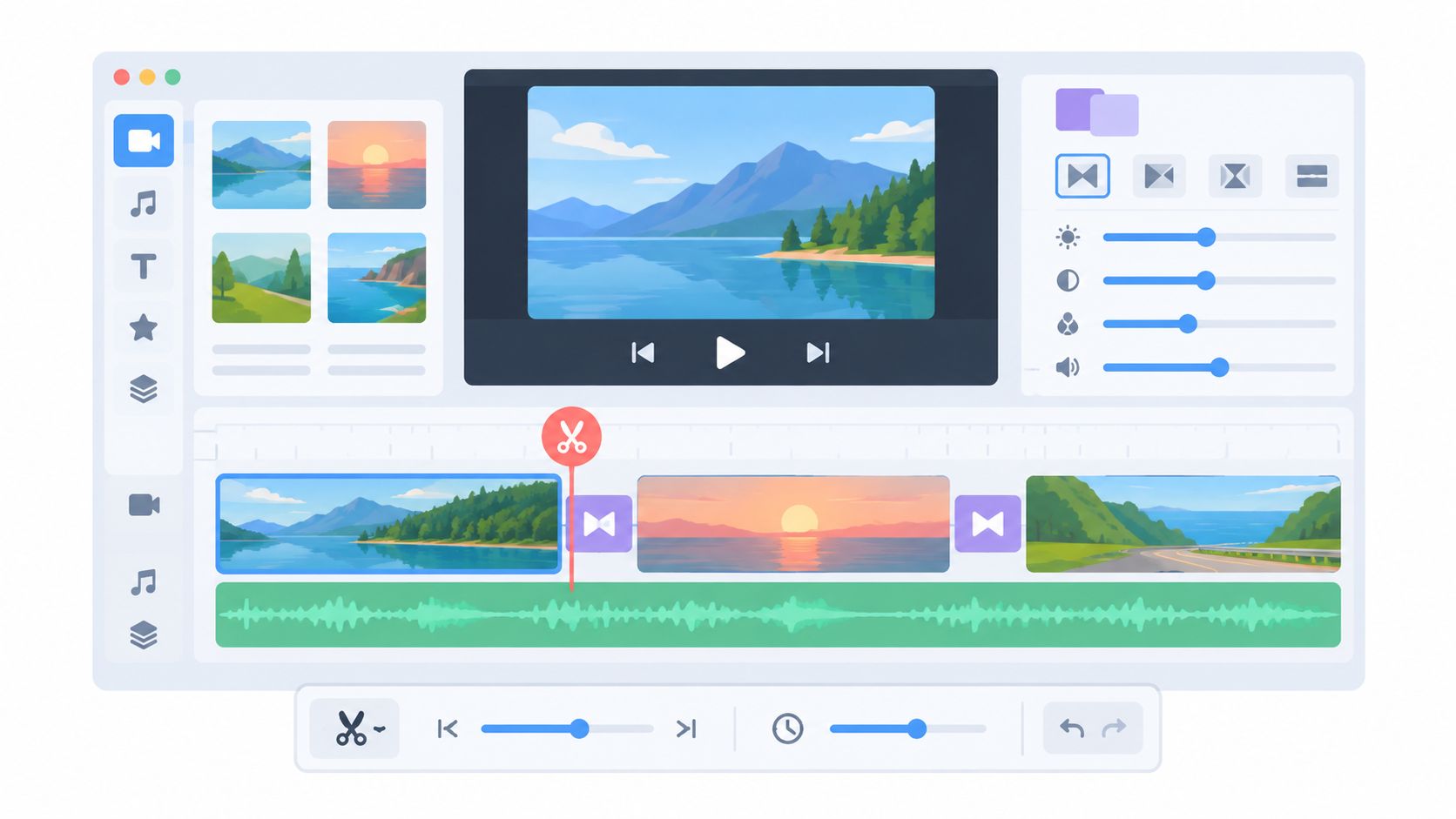Click the speaker volume icon
The height and width of the screenshot is (819, 1456).
[x=1068, y=367]
